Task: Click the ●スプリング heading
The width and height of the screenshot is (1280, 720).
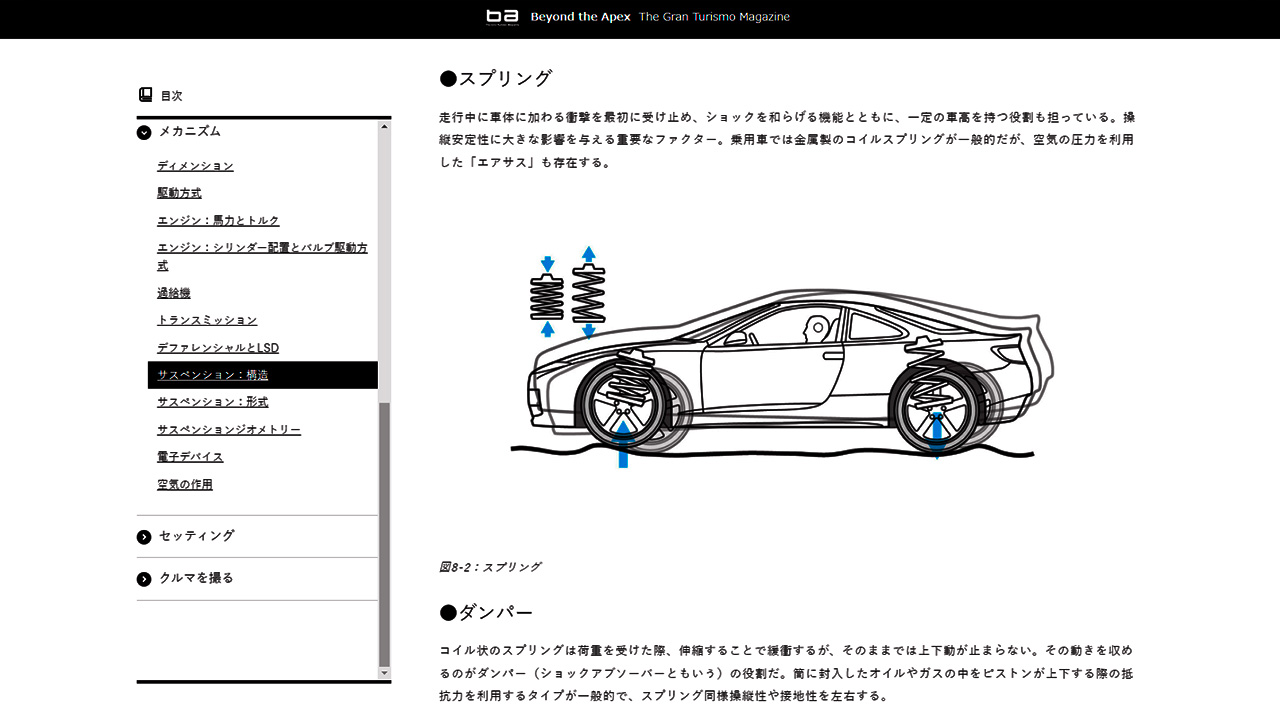Action: pos(496,79)
